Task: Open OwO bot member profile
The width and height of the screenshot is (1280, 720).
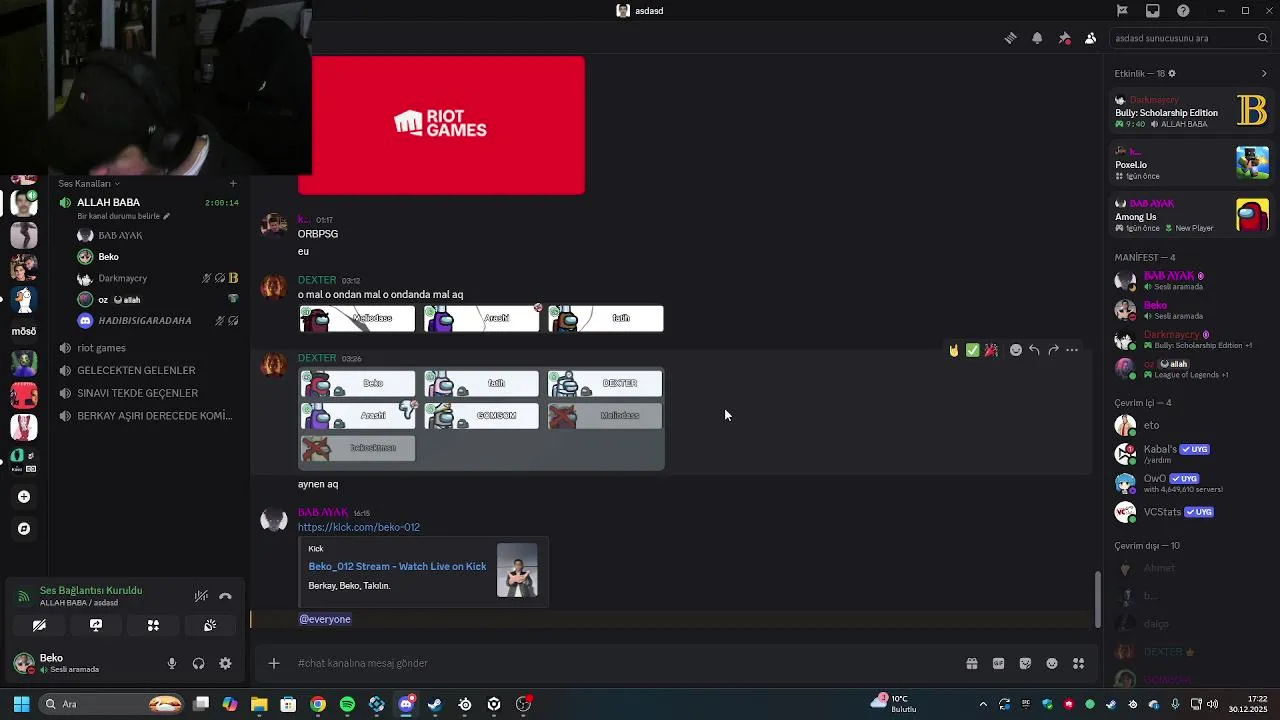Action: click(1192, 483)
